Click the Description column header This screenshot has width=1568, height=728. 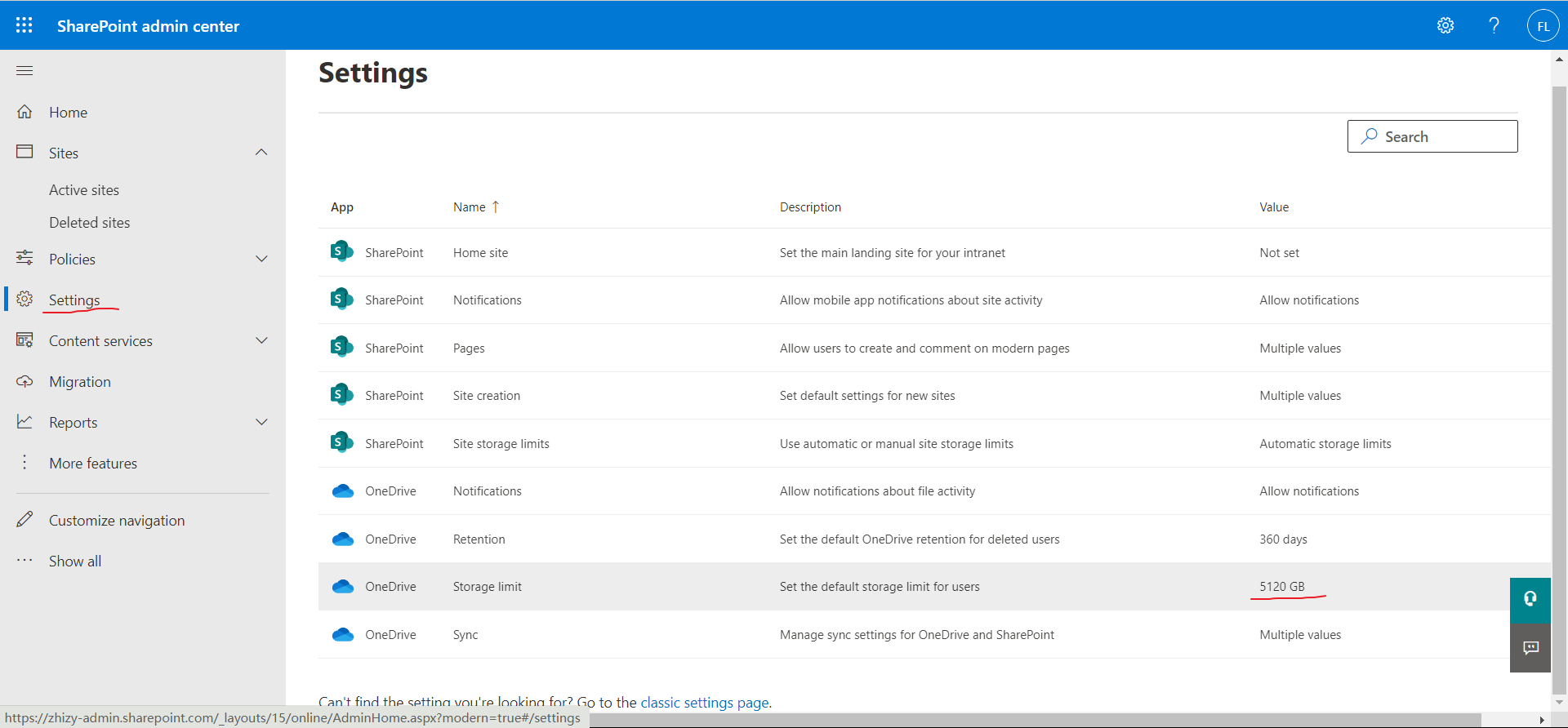[x=810, y=207]
